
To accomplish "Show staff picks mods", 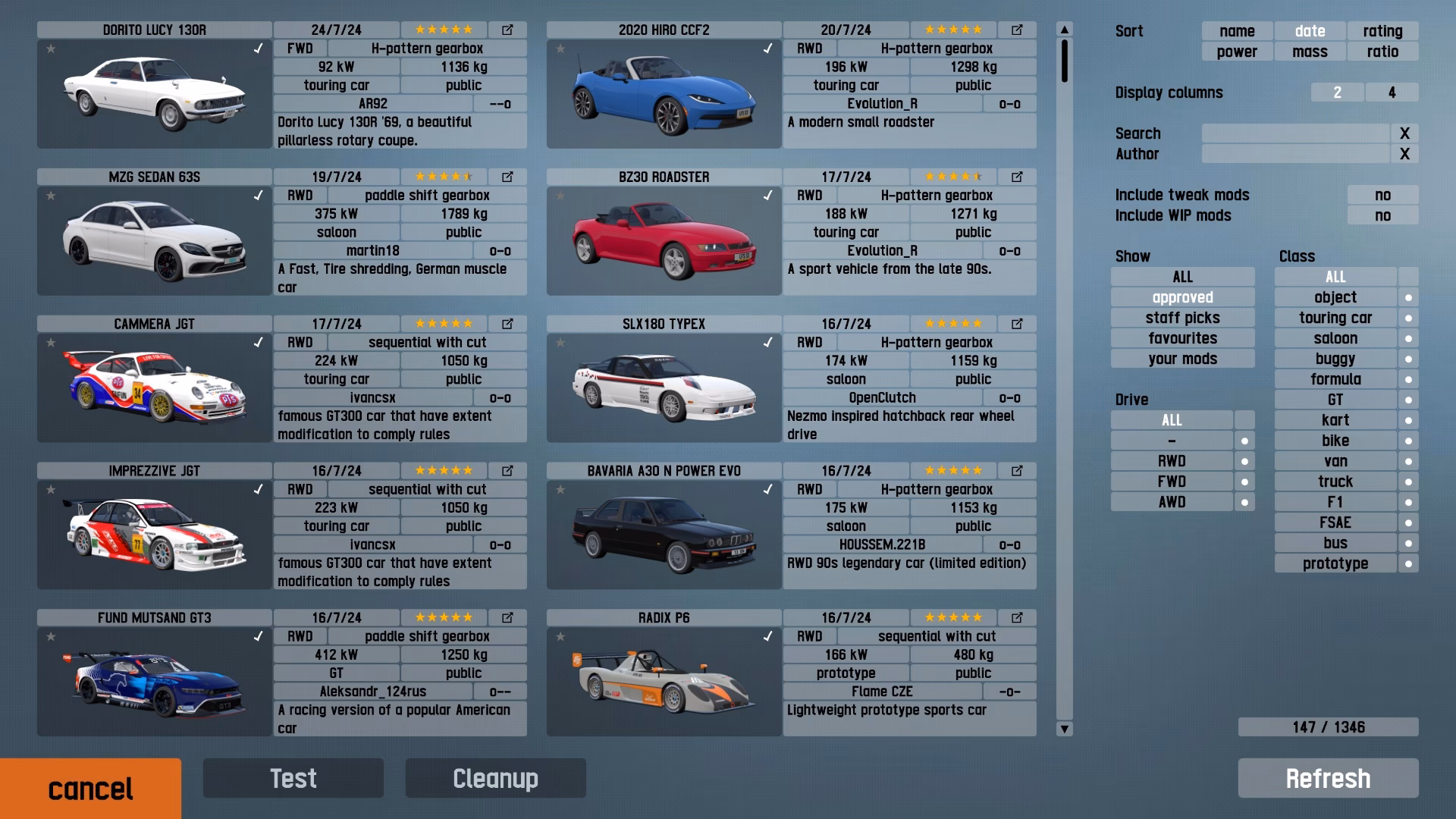I will [1182, 318].
